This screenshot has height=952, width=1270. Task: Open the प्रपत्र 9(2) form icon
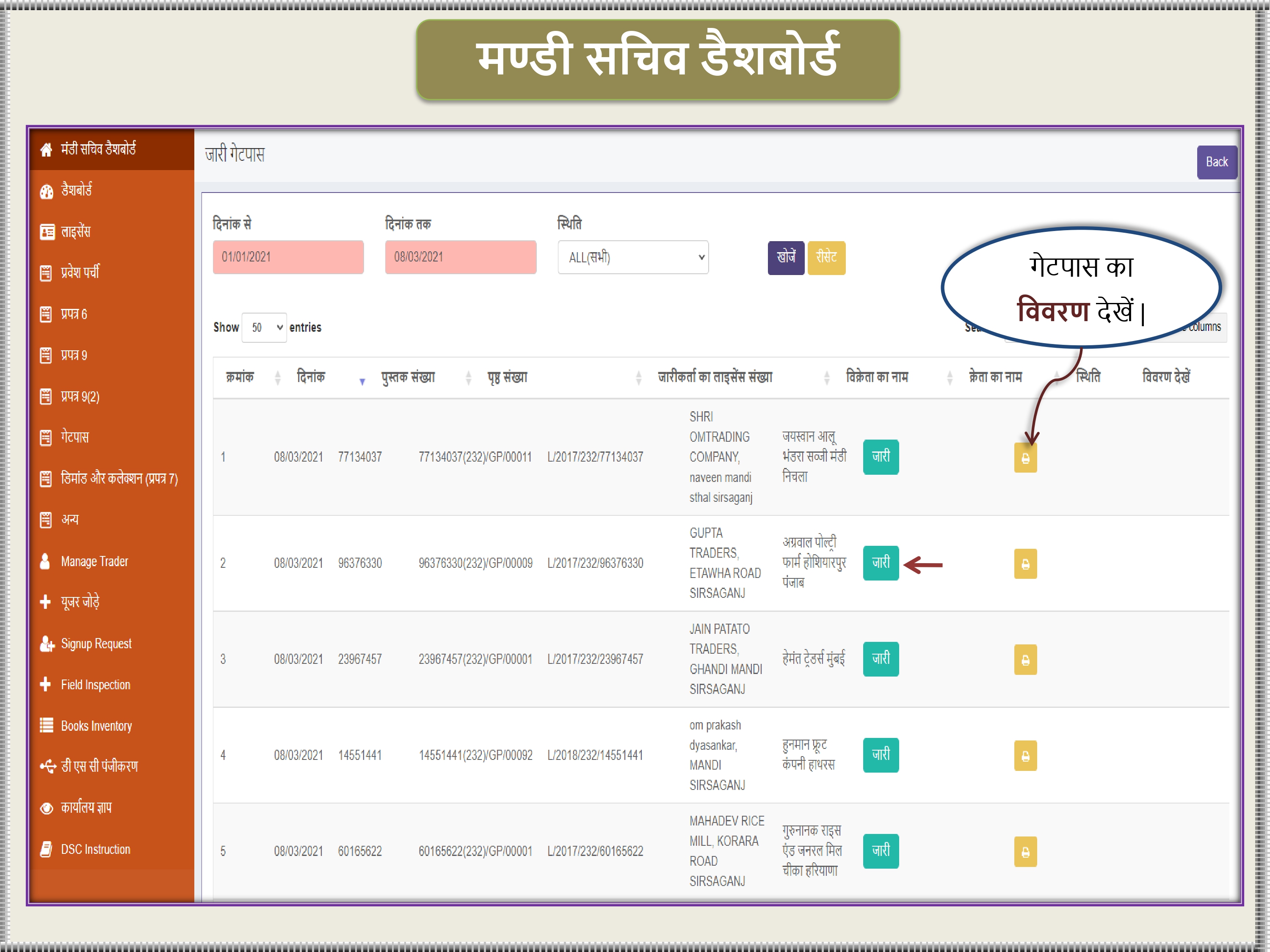(x=46, y=396)
